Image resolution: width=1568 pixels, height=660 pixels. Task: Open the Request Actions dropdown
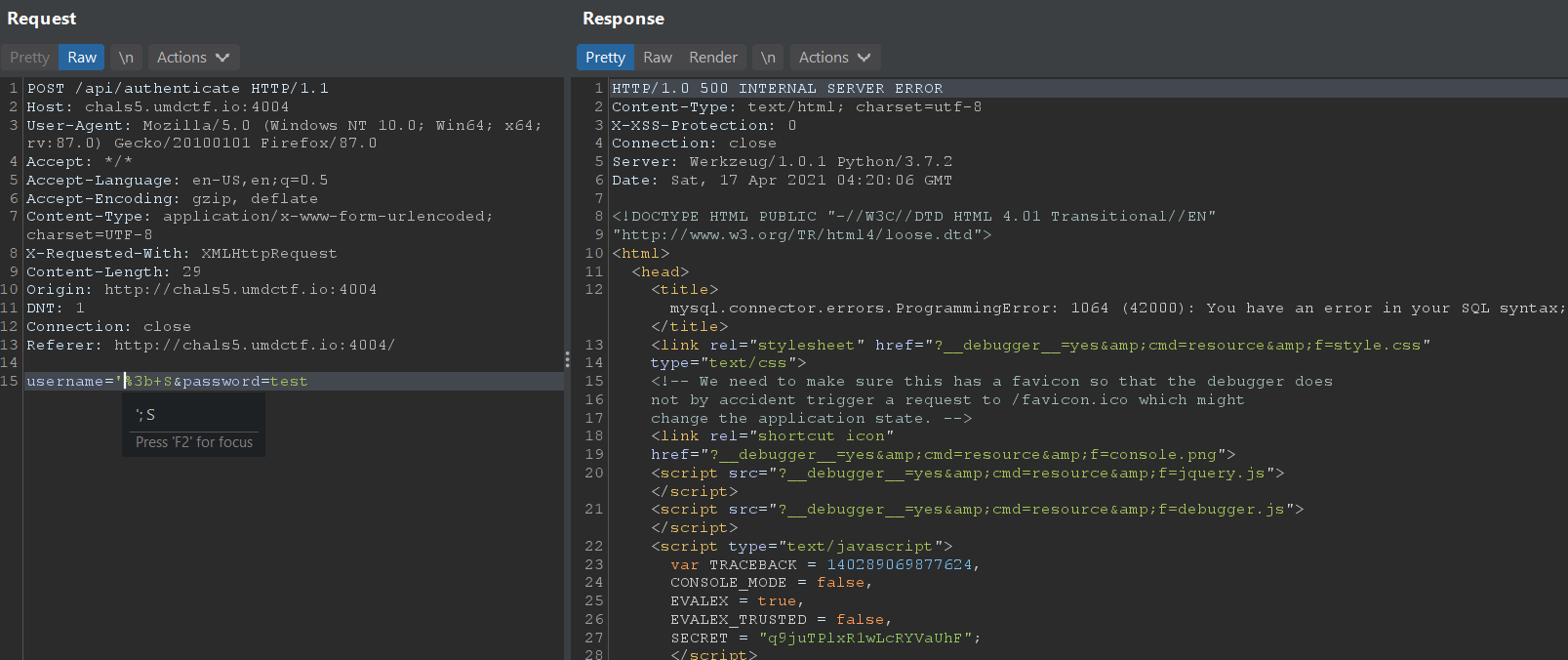193,58
